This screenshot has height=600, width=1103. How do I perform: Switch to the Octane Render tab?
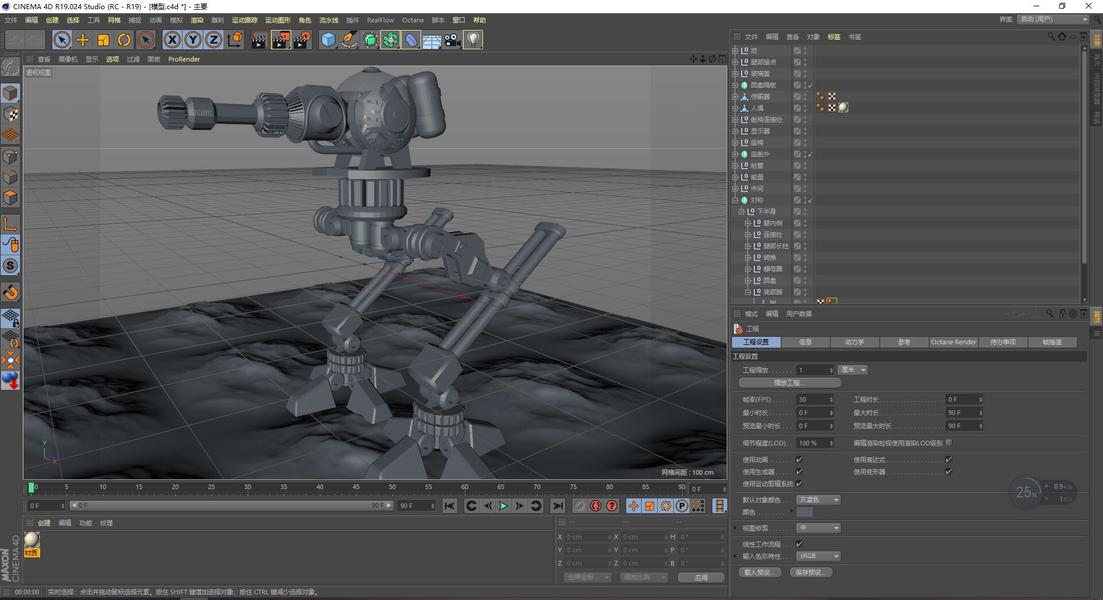coord(953,342)
